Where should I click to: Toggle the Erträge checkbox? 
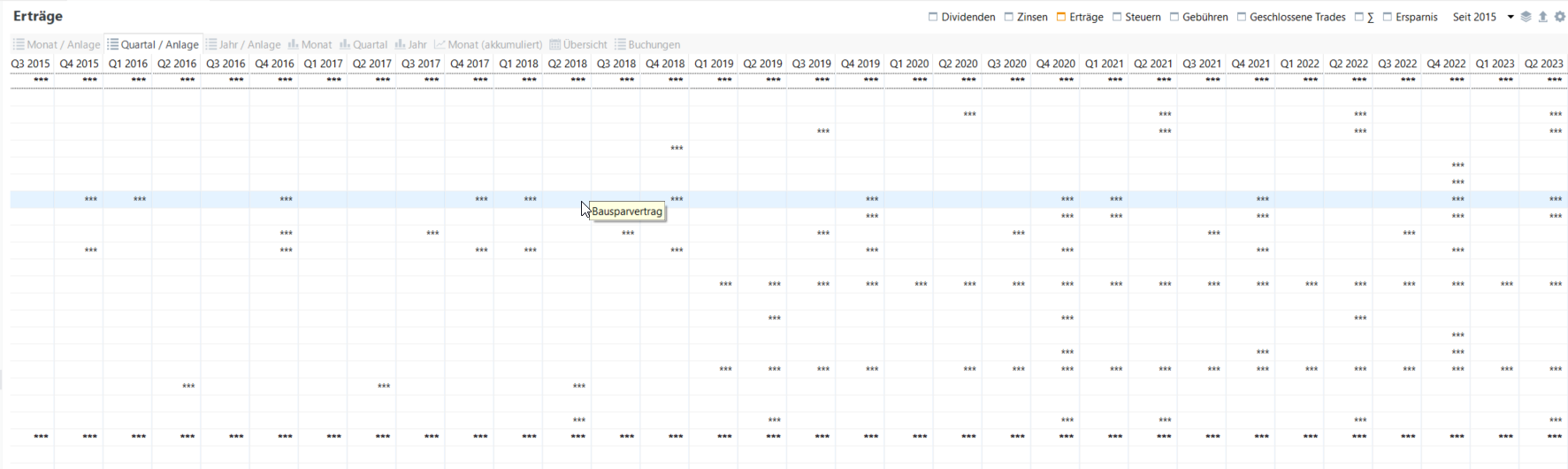click(x=1061, y=17)
